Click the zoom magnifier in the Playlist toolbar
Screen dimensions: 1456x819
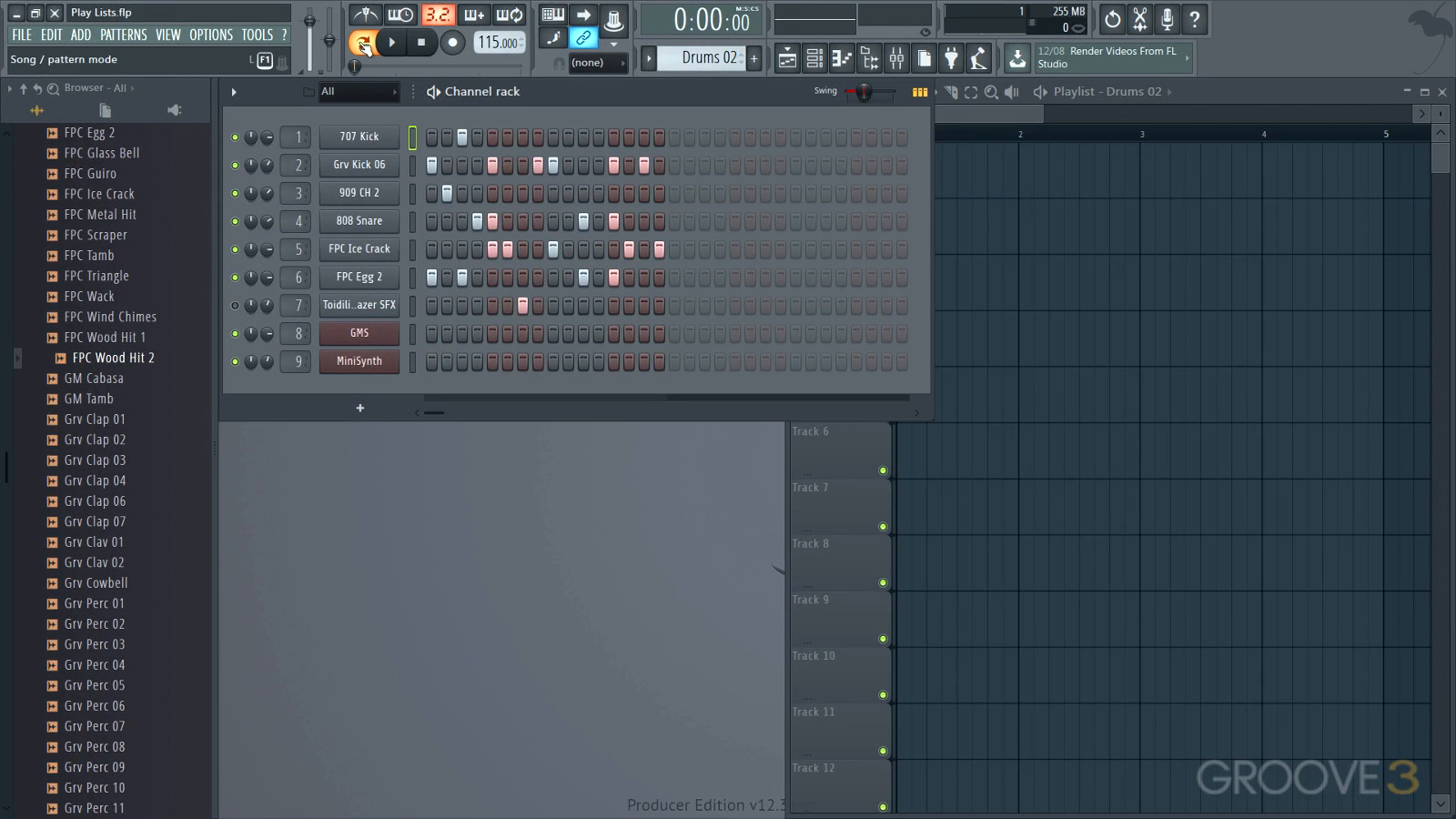coord(990,91)
